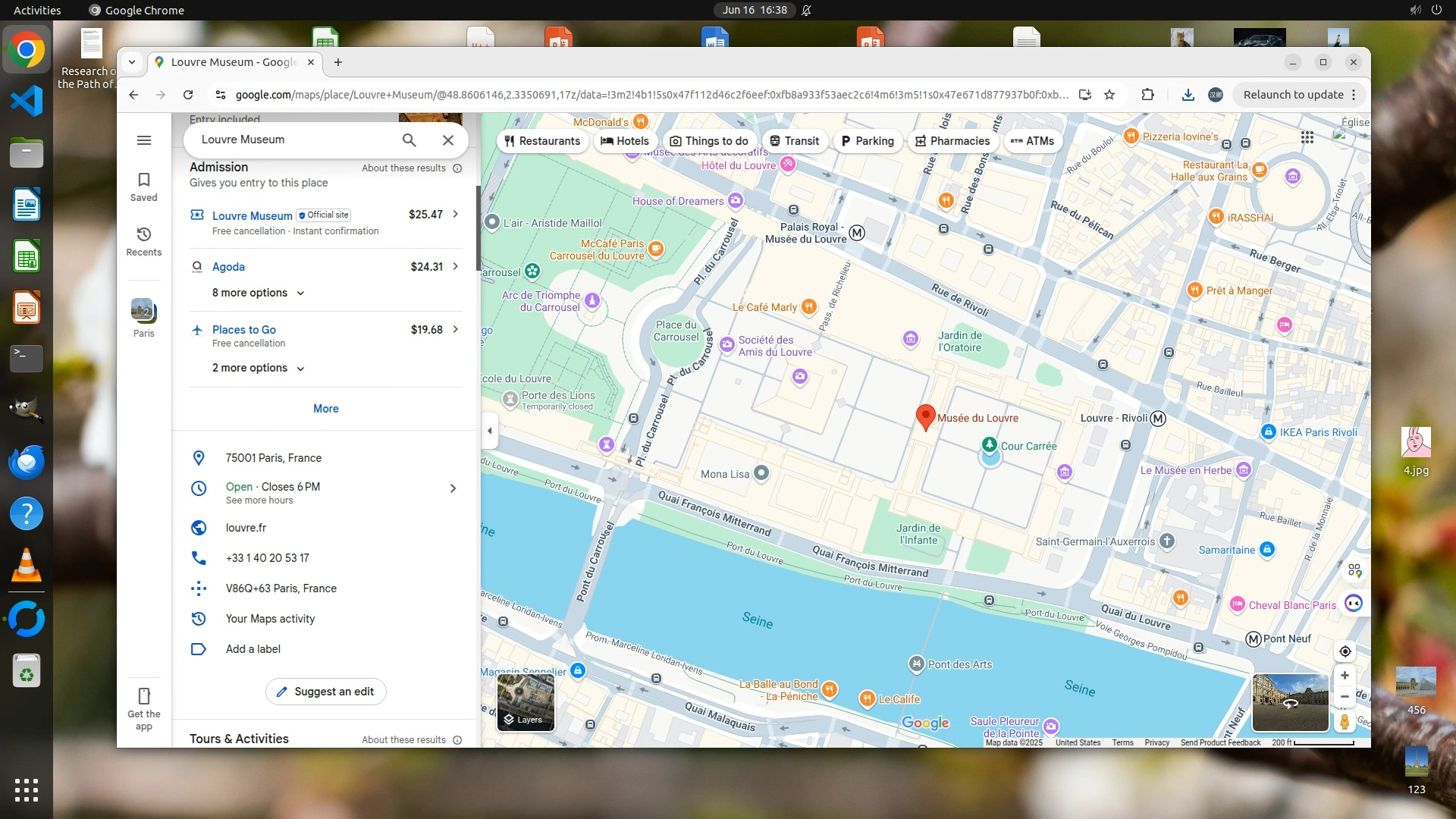Open the Street View thumbnail

coord(1290,702)
